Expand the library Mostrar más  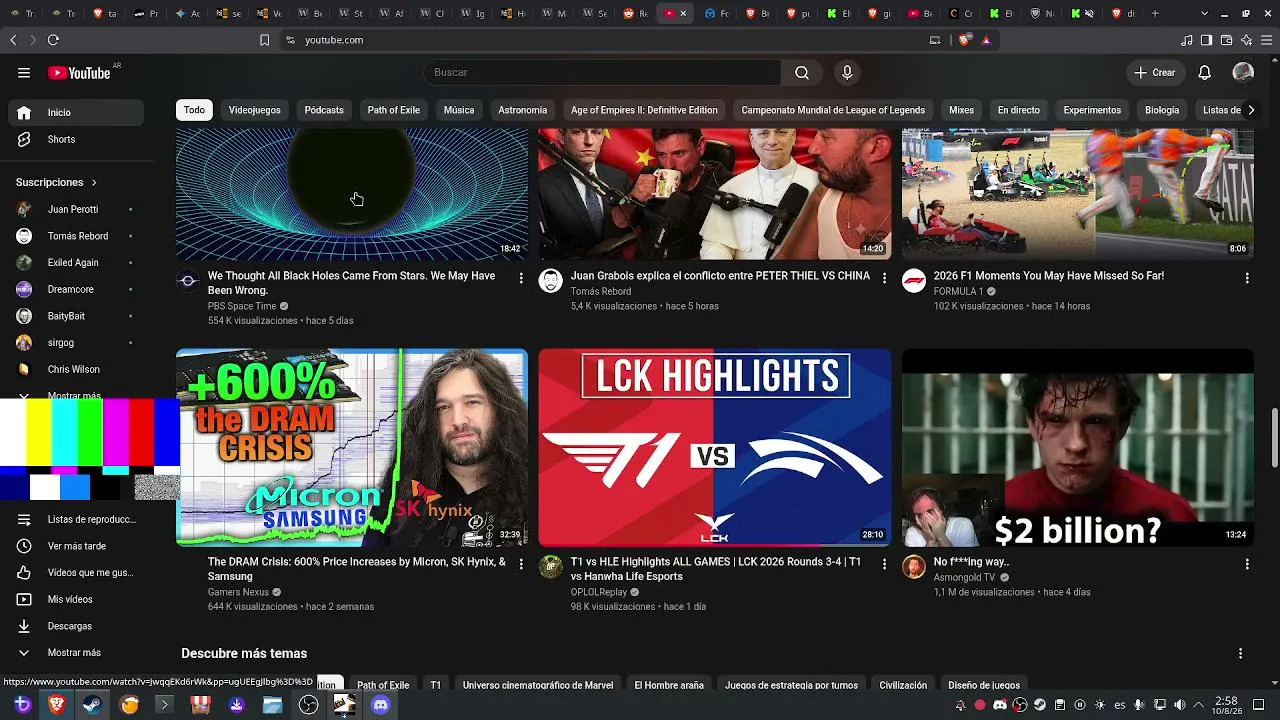74,653
